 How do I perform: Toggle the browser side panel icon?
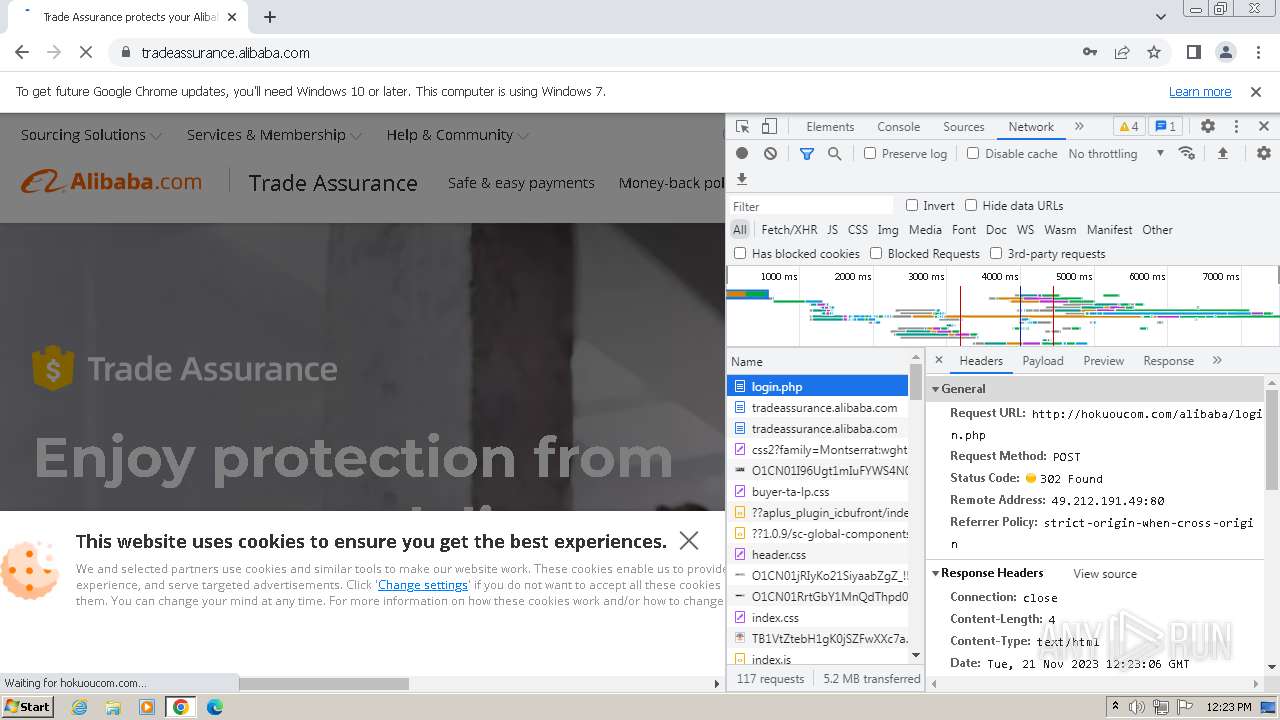point(1193,52)
